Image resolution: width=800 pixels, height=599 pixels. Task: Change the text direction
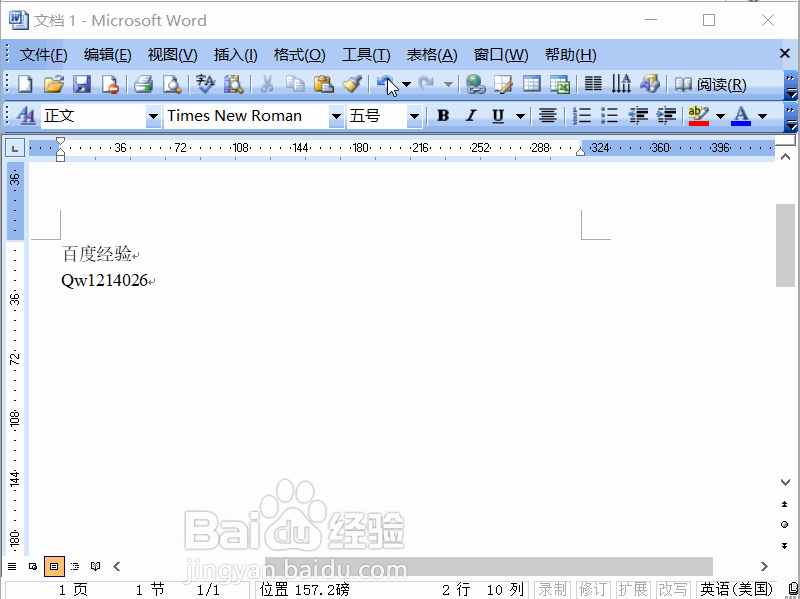621,84
